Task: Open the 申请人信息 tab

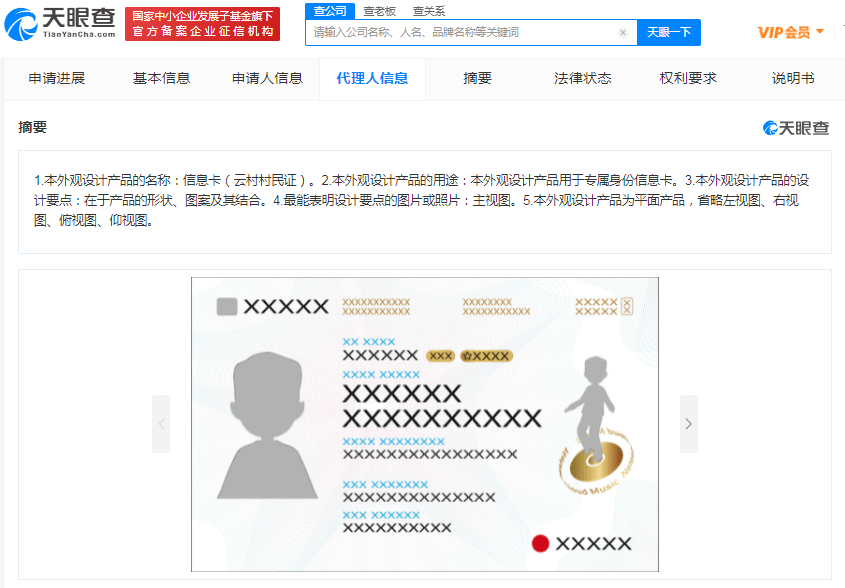Action: pos(267,77)
